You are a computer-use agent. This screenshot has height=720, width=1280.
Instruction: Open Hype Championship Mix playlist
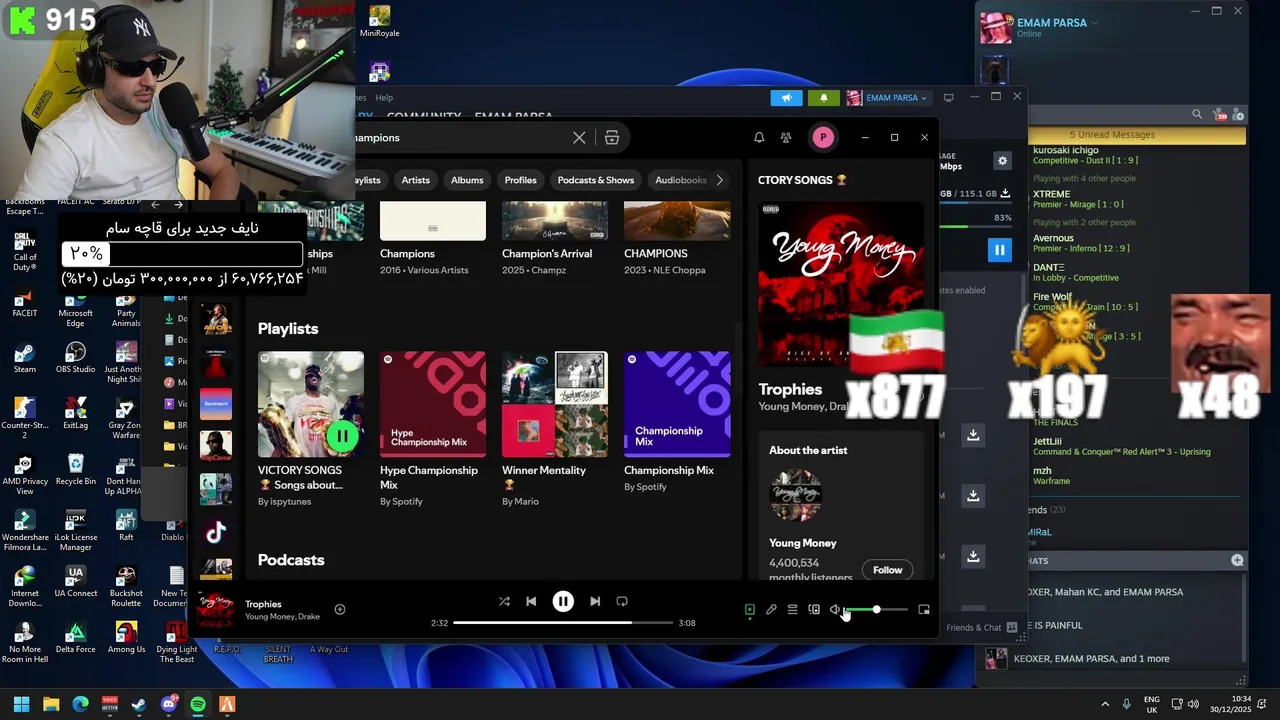[433, 429]
